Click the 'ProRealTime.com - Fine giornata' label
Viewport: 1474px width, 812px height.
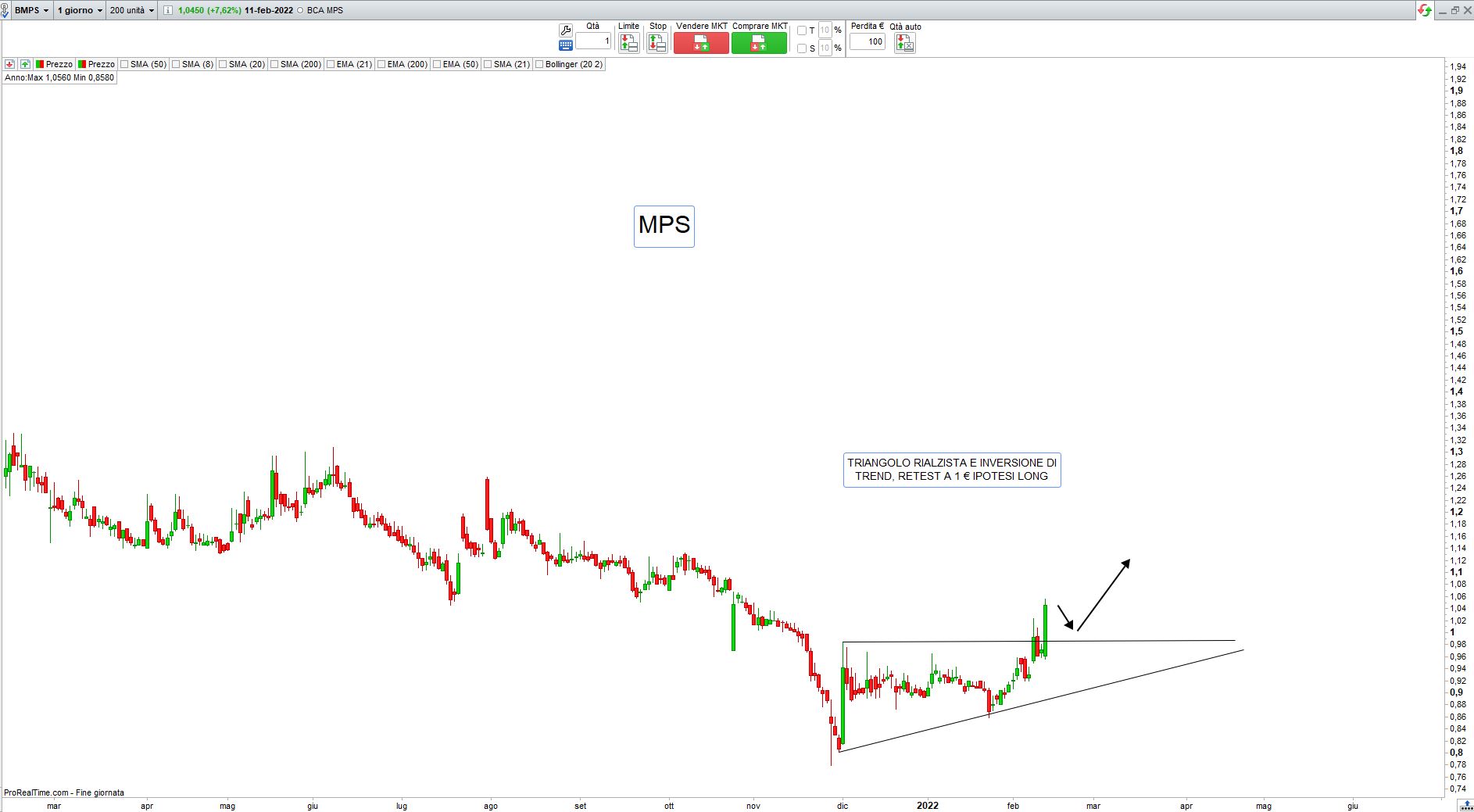click(64, 792)
